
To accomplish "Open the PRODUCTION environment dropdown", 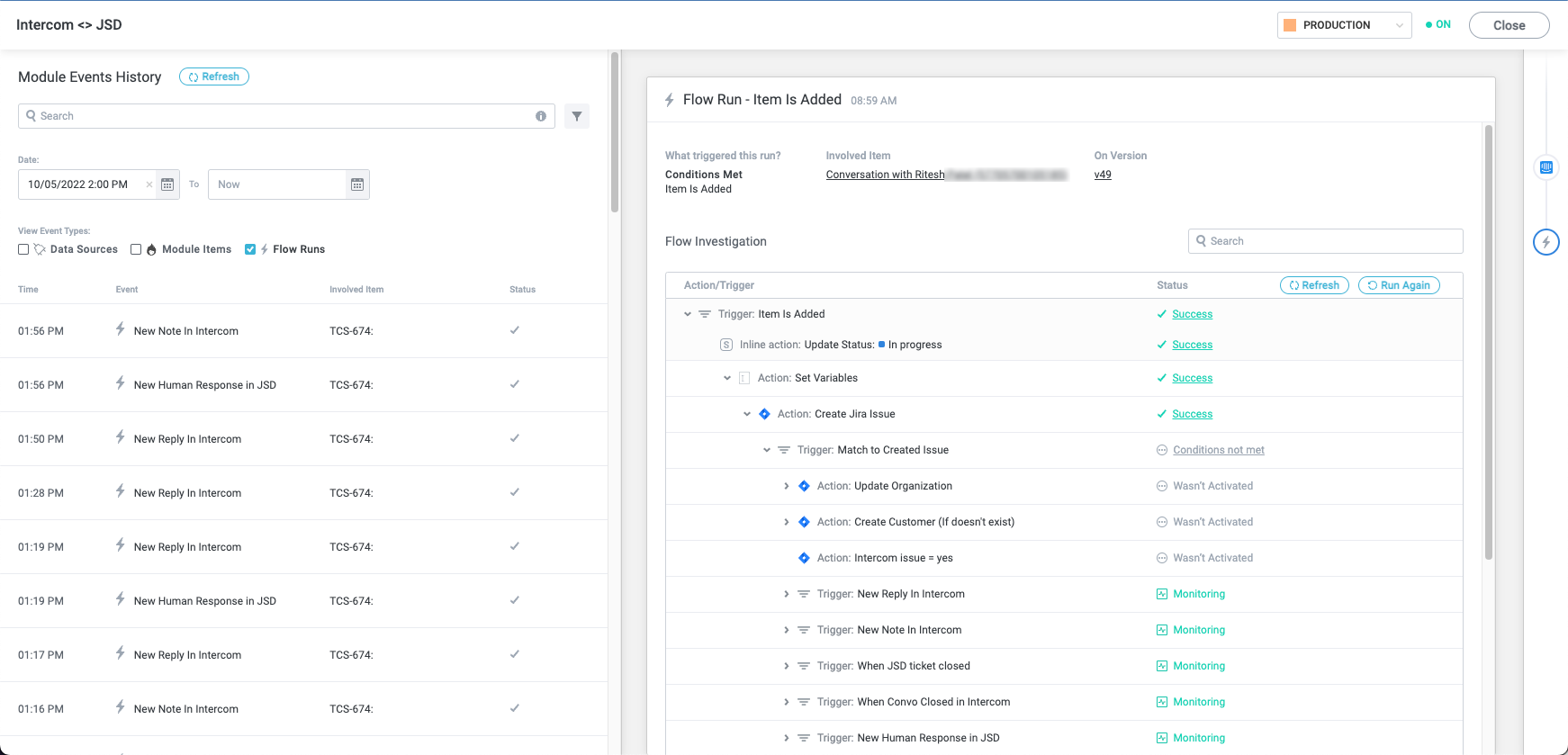I will tap(1344, 25).
